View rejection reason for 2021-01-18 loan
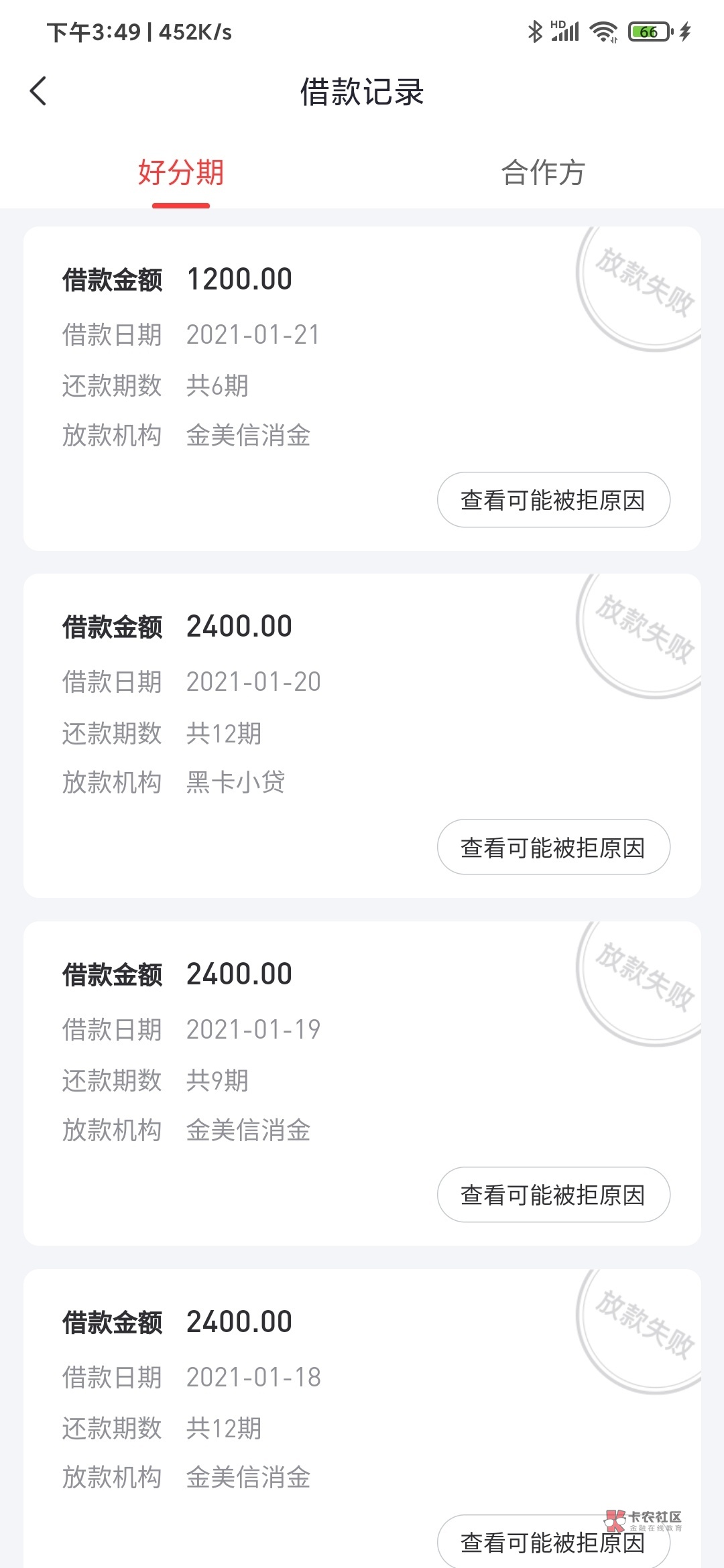724x1568 pixels. point(553,1542)
